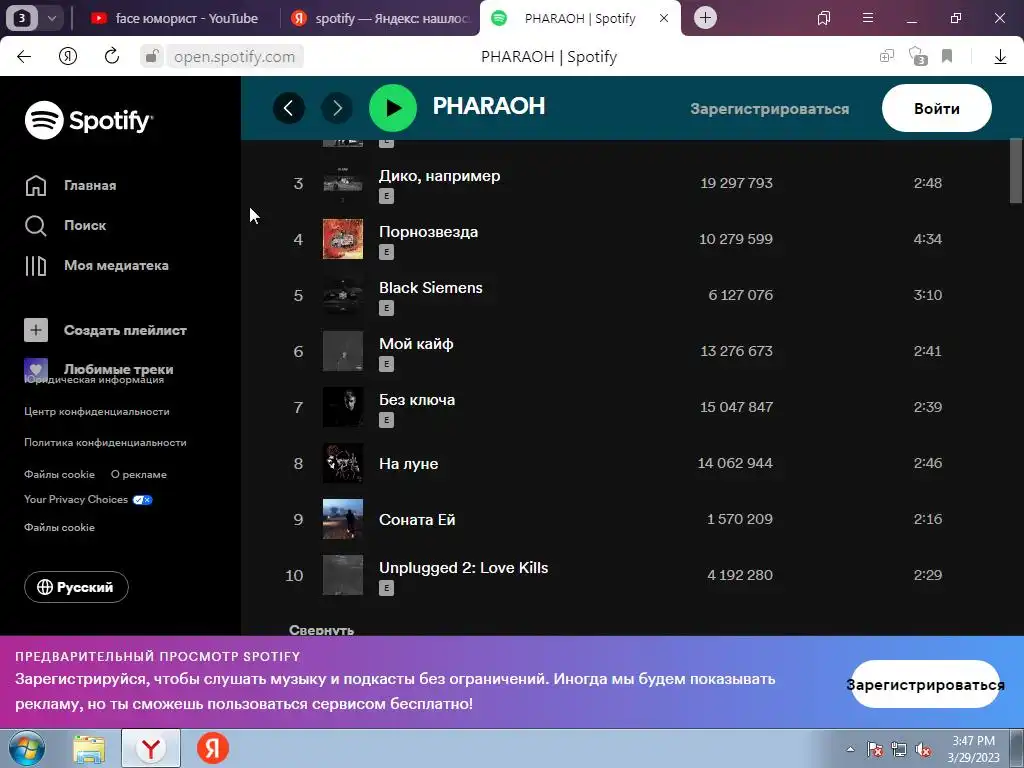Play PHARAOH with green play button

click(393, 108)
